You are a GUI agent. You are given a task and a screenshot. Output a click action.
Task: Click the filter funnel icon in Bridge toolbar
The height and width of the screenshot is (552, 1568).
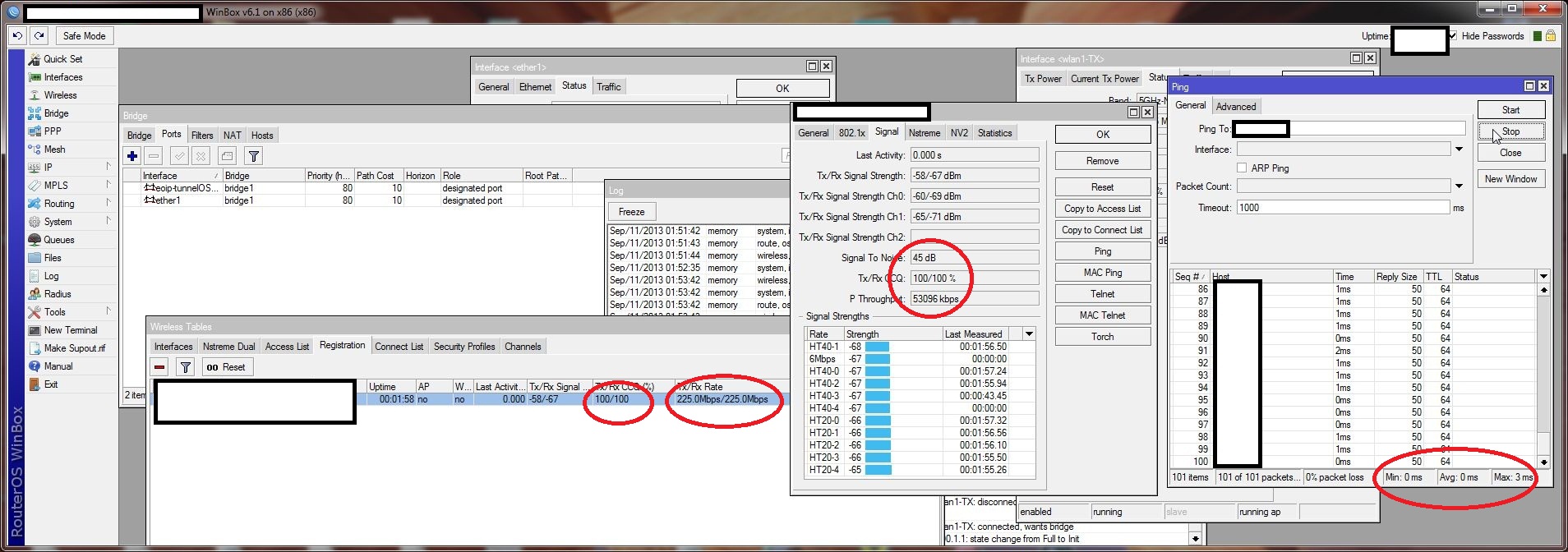254,156
